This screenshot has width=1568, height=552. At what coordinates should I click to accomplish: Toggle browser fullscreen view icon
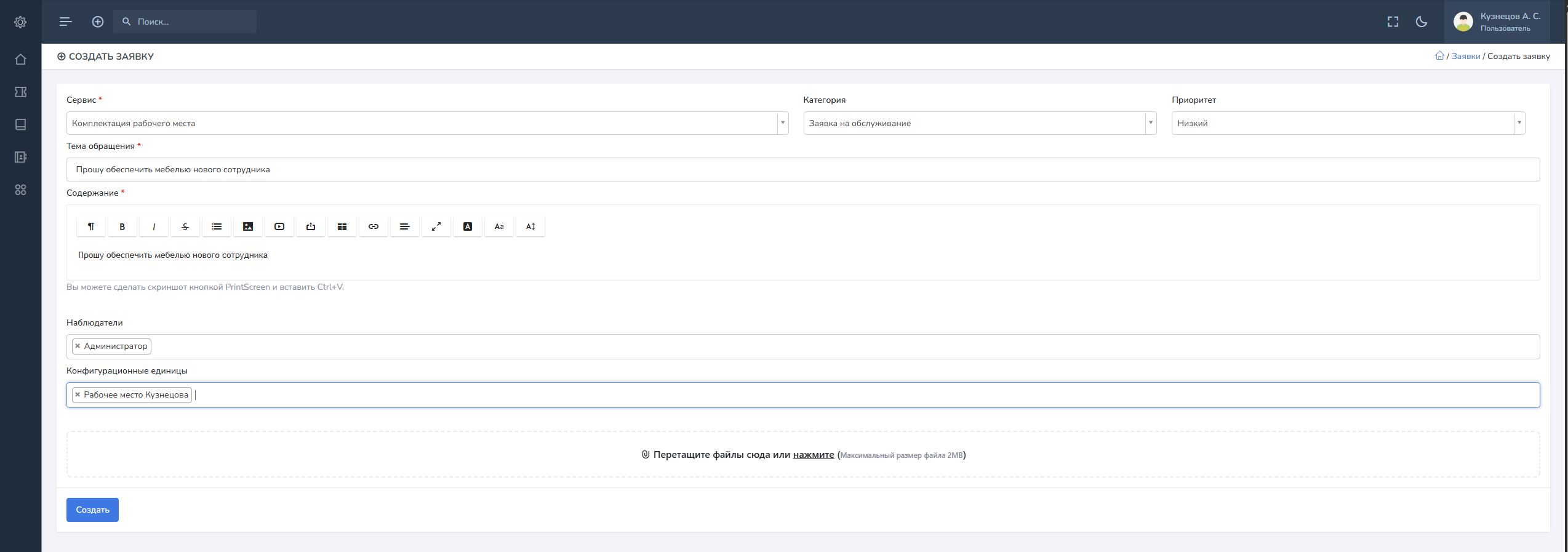coord(1393,22)
